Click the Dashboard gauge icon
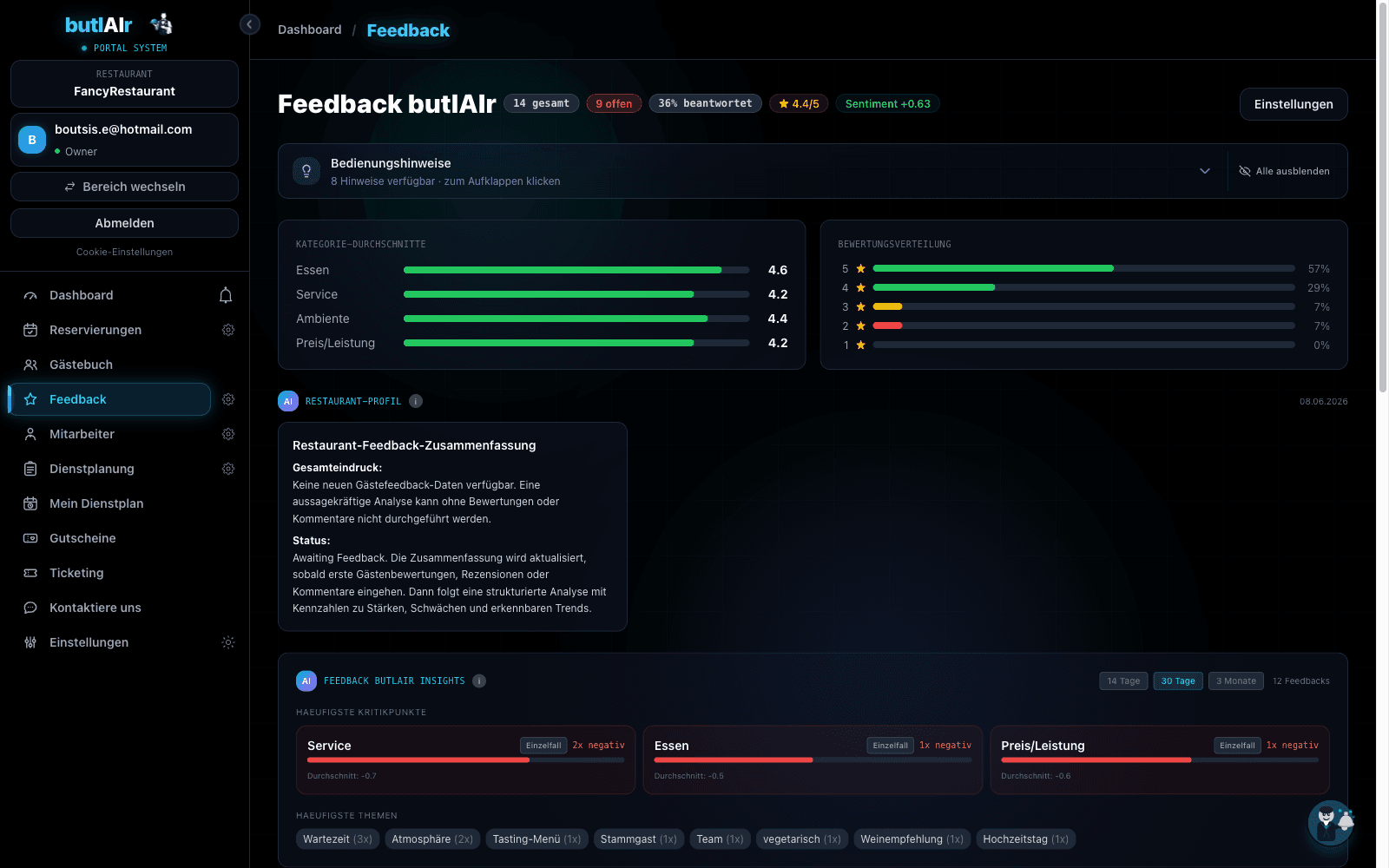The height and width of the screenshot is (868, 1389). point(30,295)
